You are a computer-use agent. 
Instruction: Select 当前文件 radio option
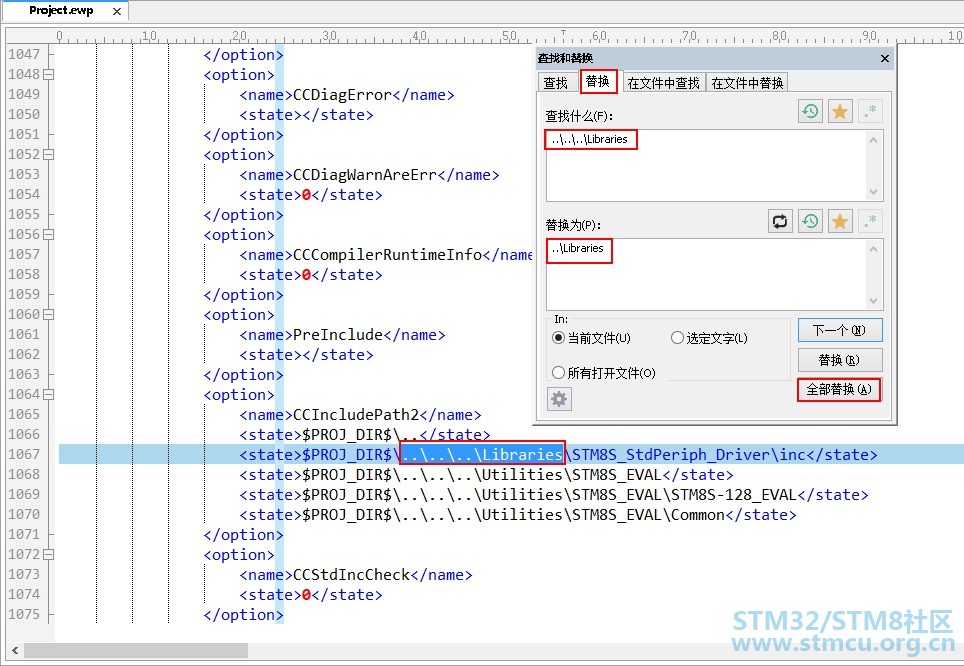(x=591, y=338)
